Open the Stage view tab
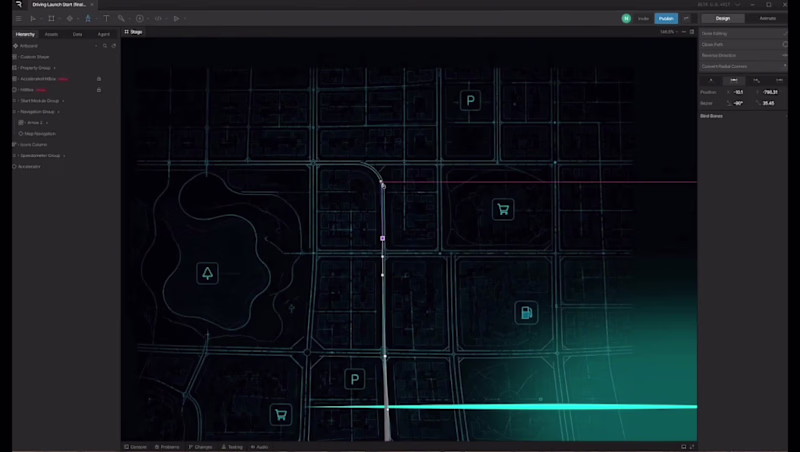800x452 pixels. click(133, 32)
